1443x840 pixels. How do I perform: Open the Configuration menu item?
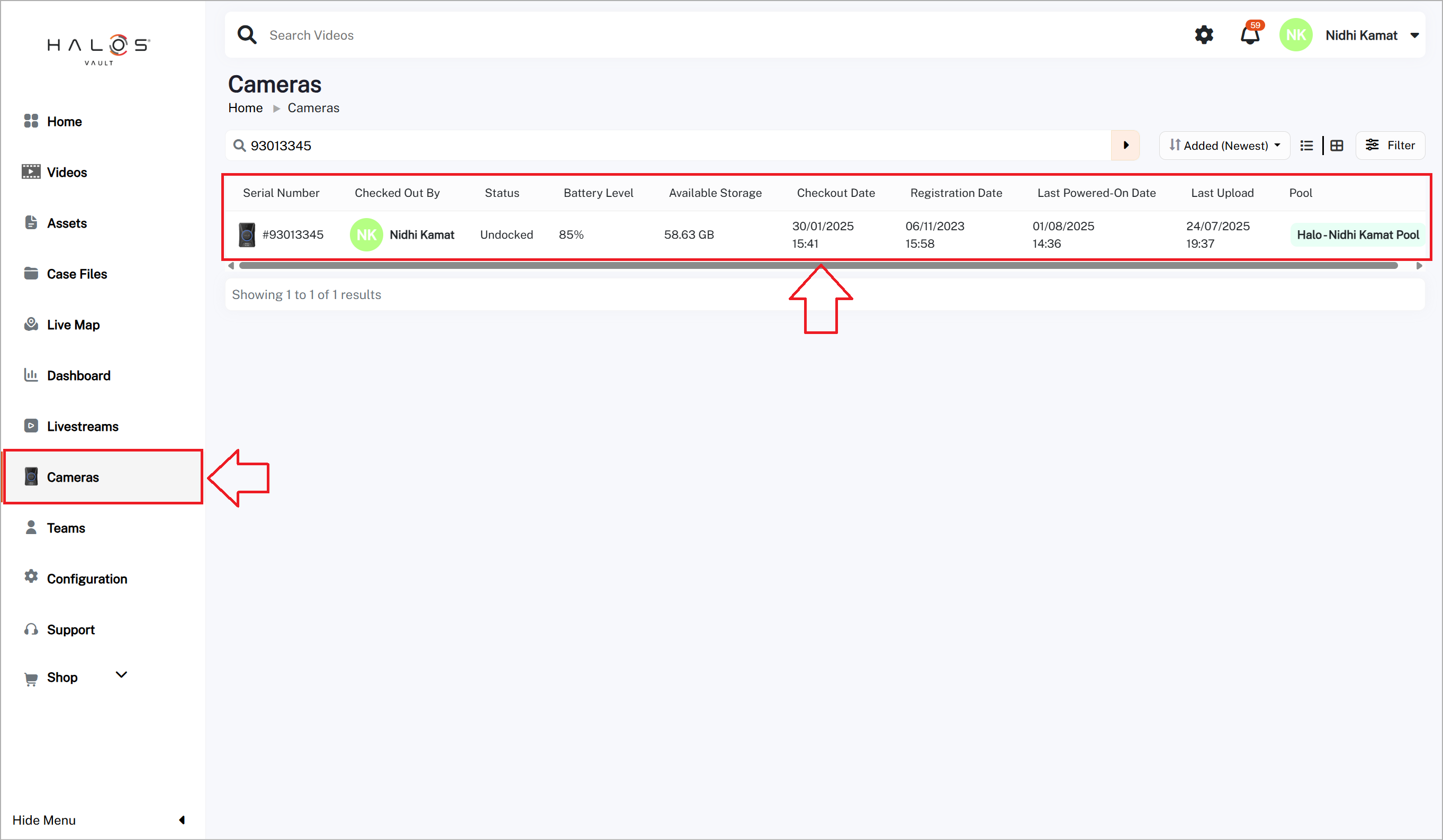click(x=87, y=579)
